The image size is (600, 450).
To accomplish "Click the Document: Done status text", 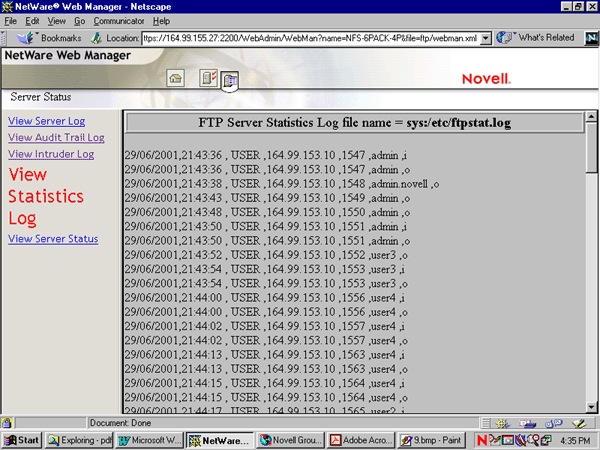I will coord(120,423).
